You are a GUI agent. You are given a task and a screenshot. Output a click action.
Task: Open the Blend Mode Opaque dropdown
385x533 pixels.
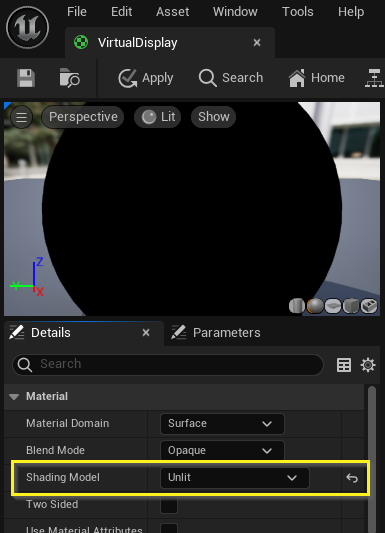[x=222, y=450]
